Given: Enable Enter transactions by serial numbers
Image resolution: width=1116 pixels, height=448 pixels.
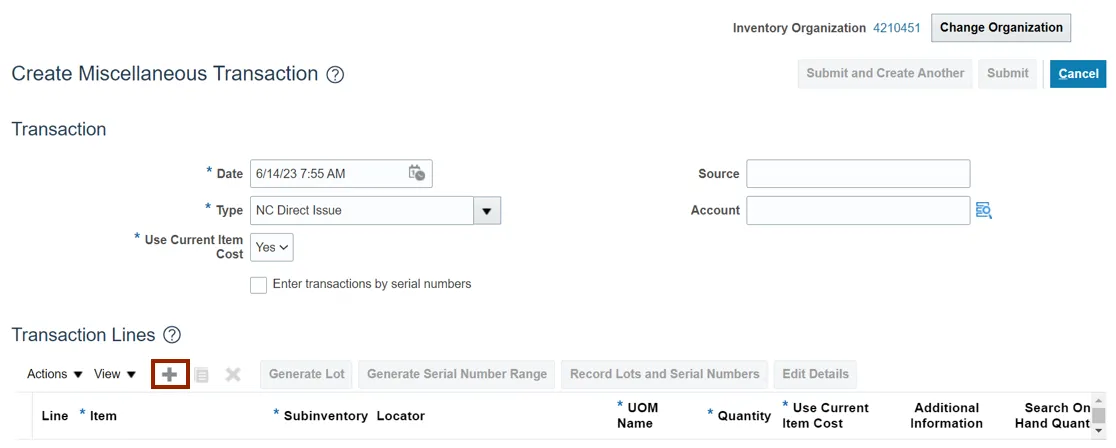Looking at the screenshot, I should 259,285.
